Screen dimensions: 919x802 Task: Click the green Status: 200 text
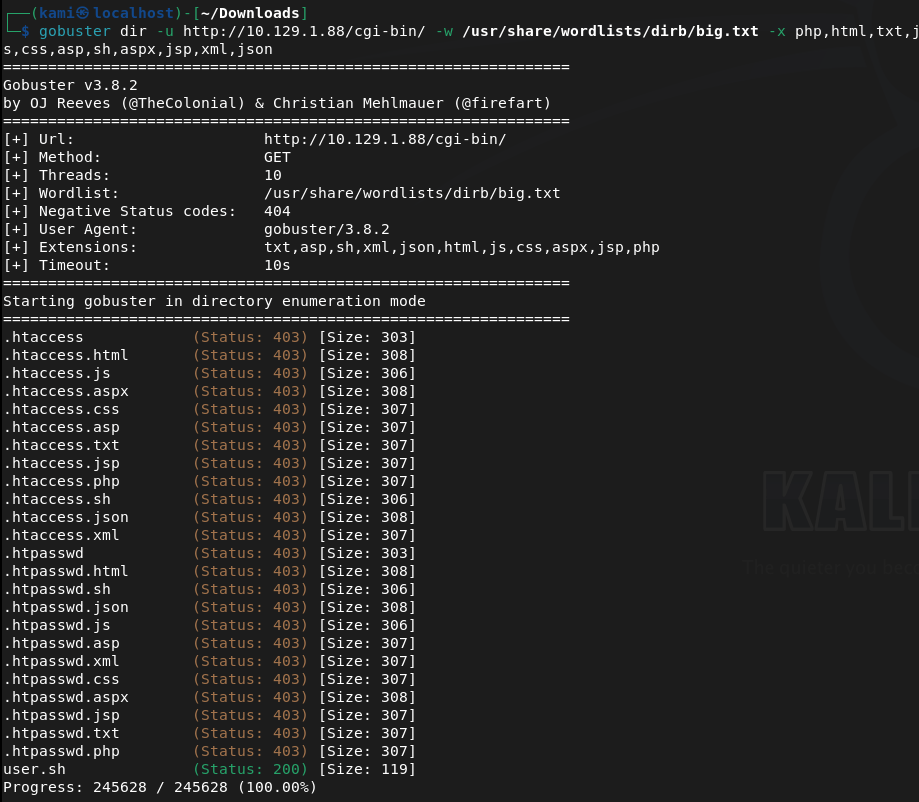click(x=251, y=769)
